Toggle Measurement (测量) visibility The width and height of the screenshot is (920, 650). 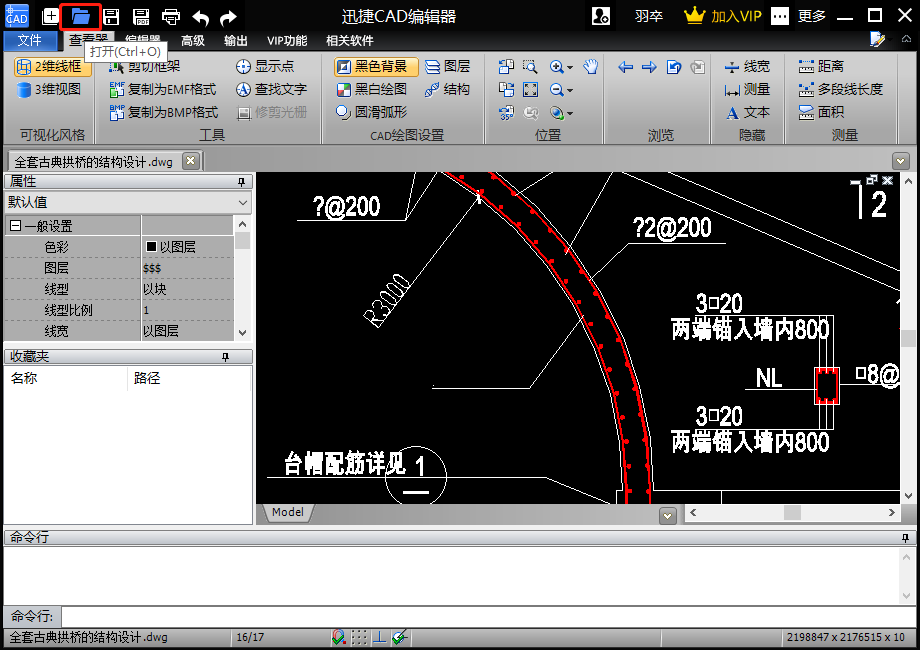pyautogui.click(x=747, y=89)
